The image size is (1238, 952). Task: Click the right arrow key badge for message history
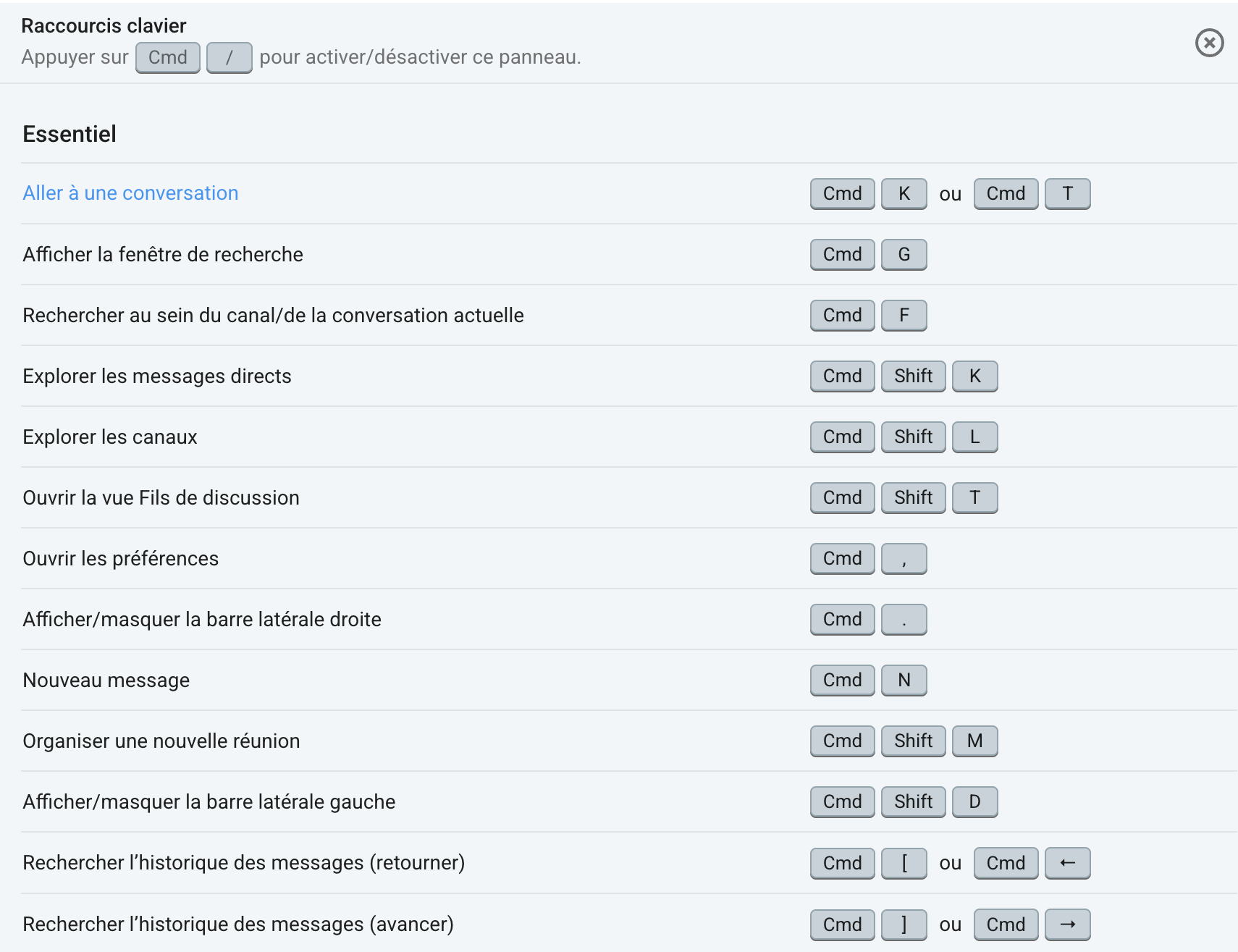point(1067,924)
